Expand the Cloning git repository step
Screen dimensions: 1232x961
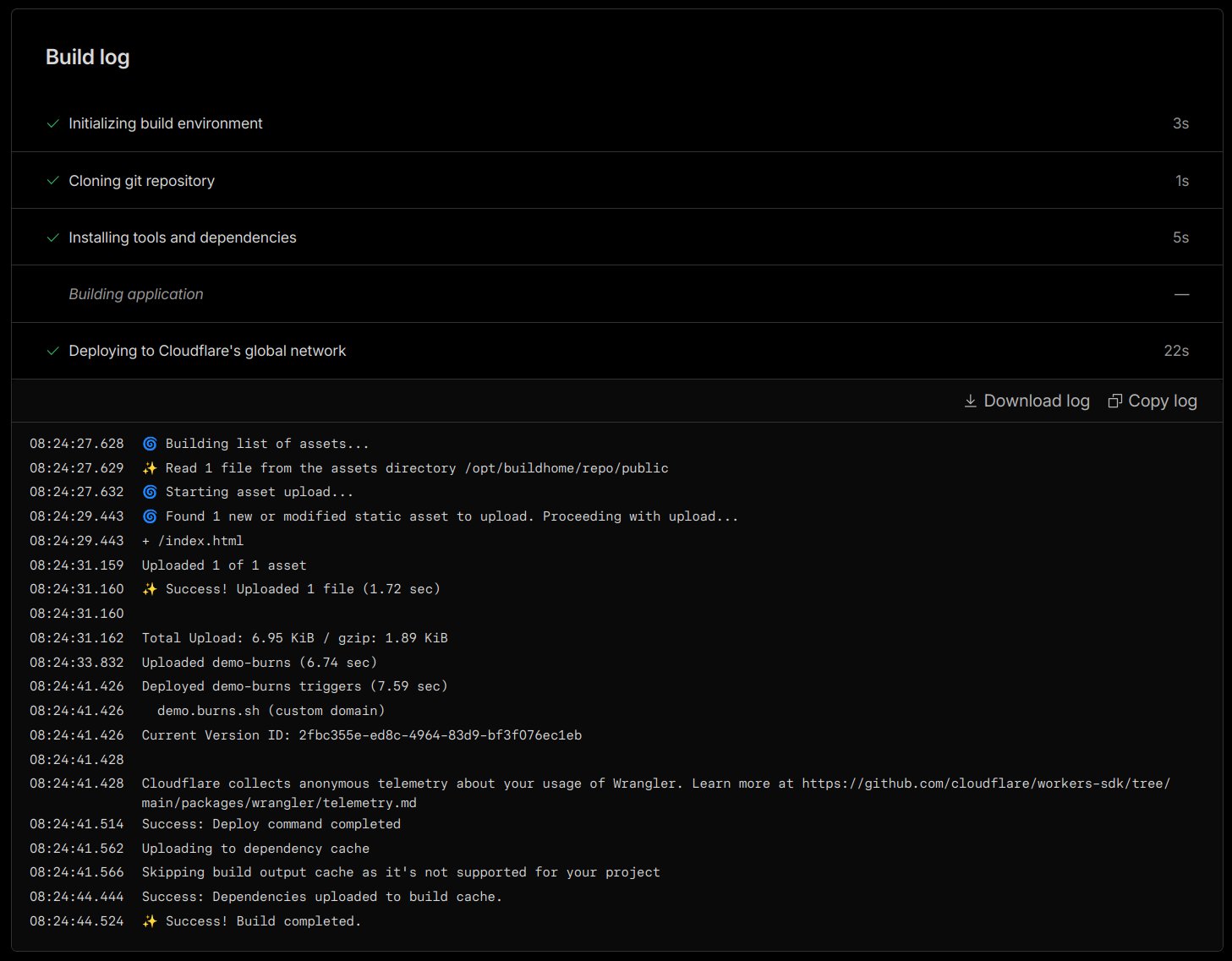pyautogui.click(x=141, y=181)
